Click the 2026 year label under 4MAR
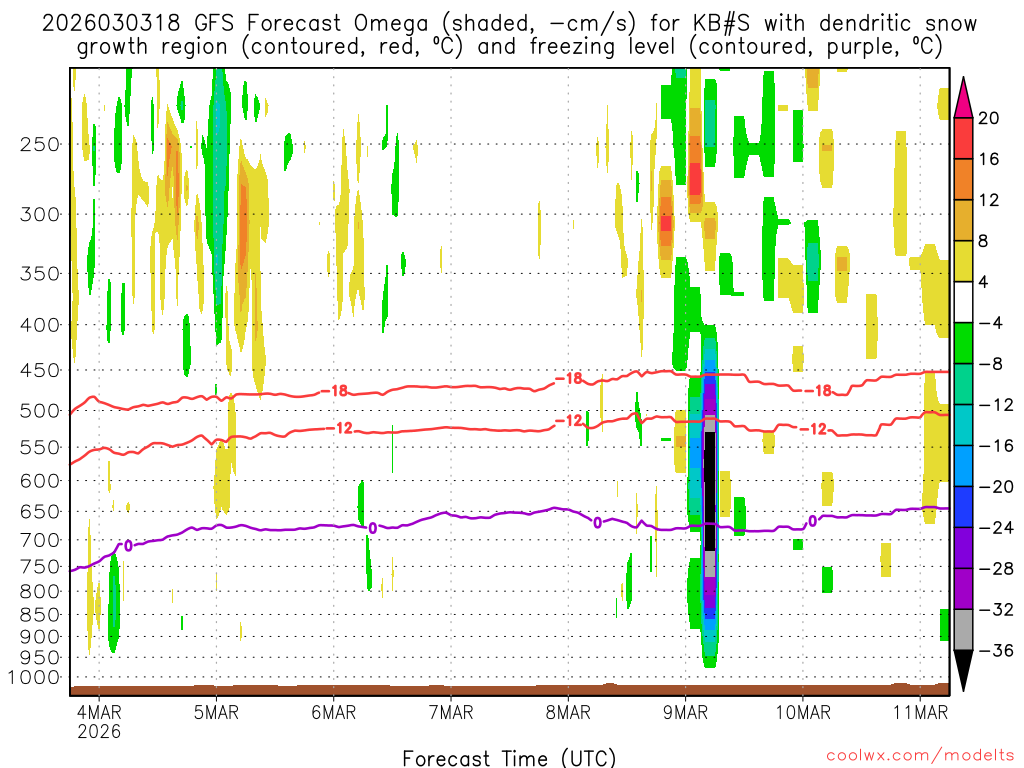This screenshot has width=1024, height=768. coord(99,731)
